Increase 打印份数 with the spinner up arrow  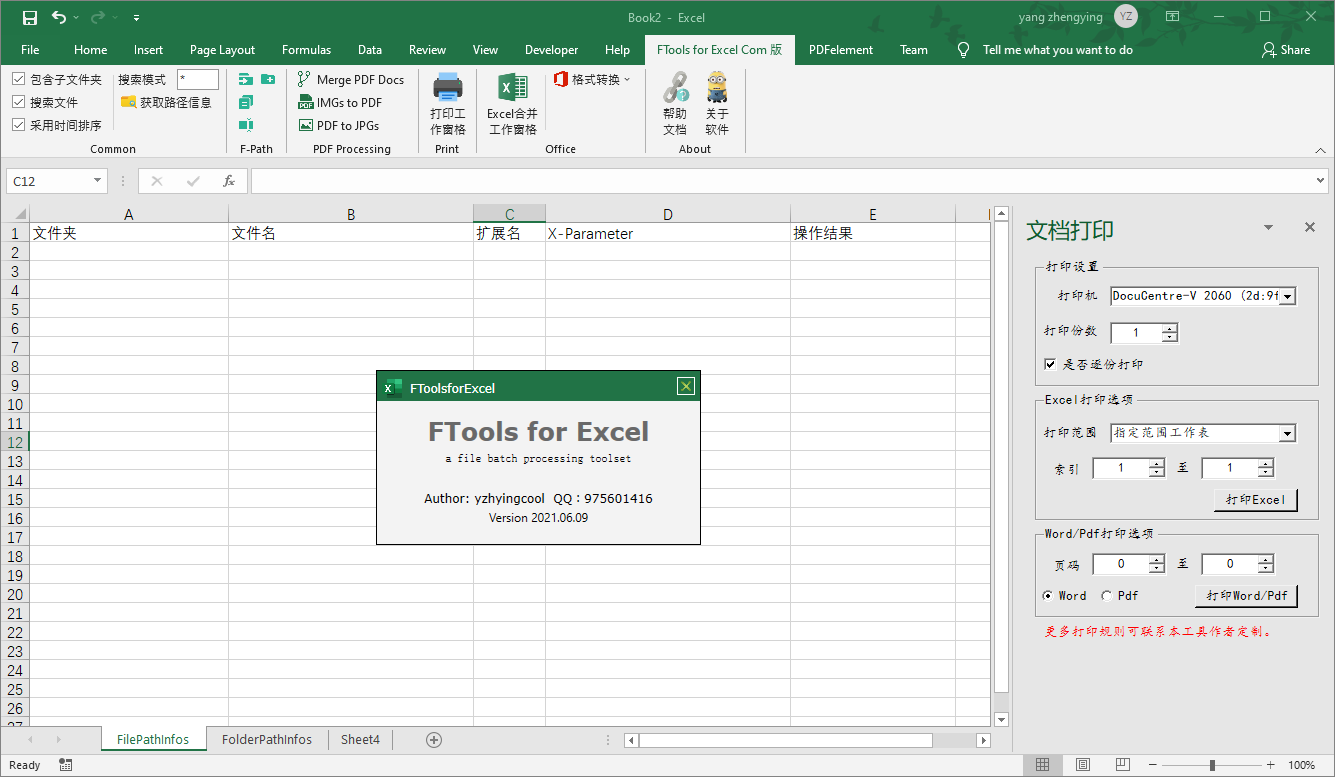pos(1170,328)
